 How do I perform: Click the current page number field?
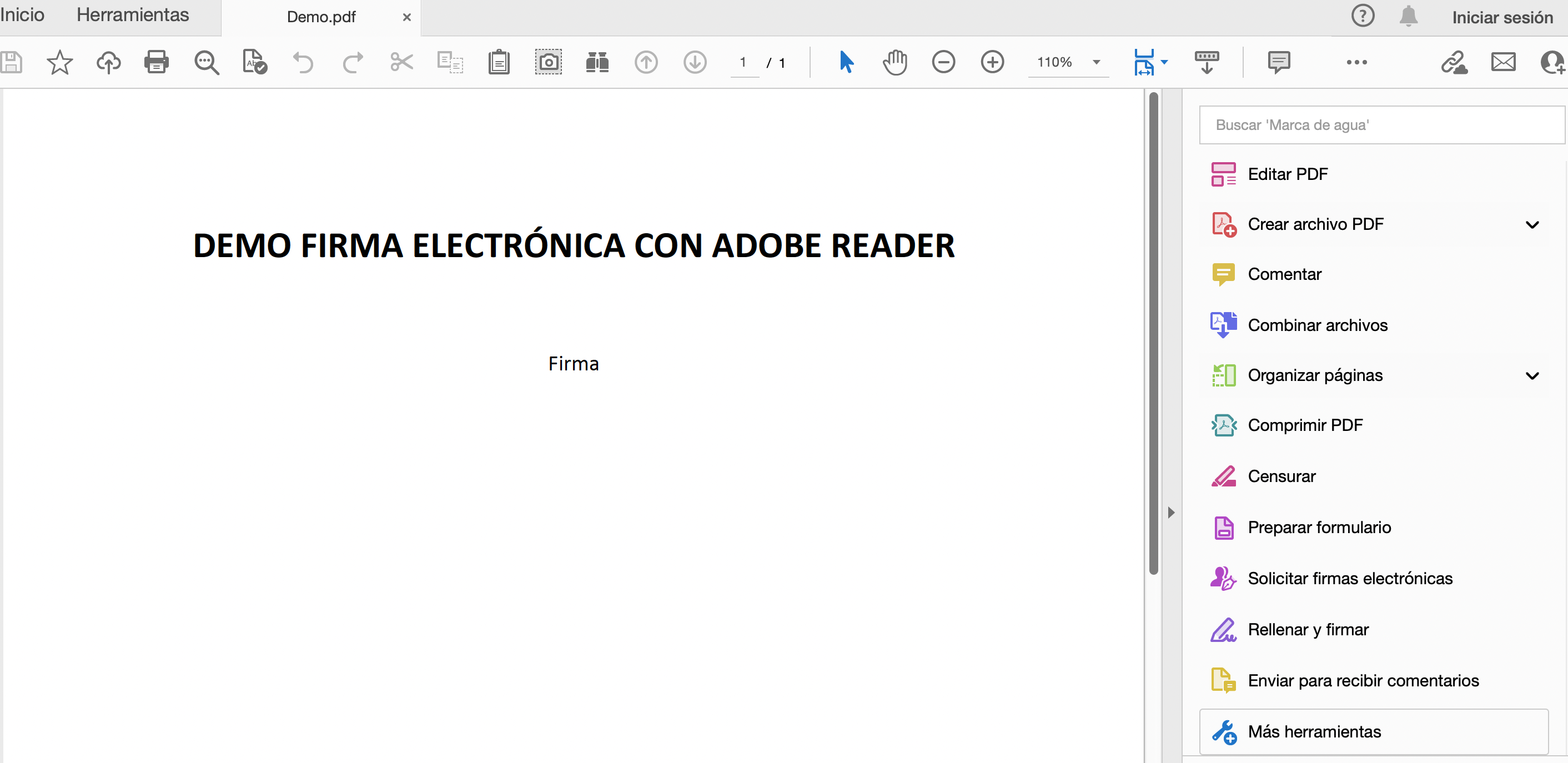tap(745, 62)
